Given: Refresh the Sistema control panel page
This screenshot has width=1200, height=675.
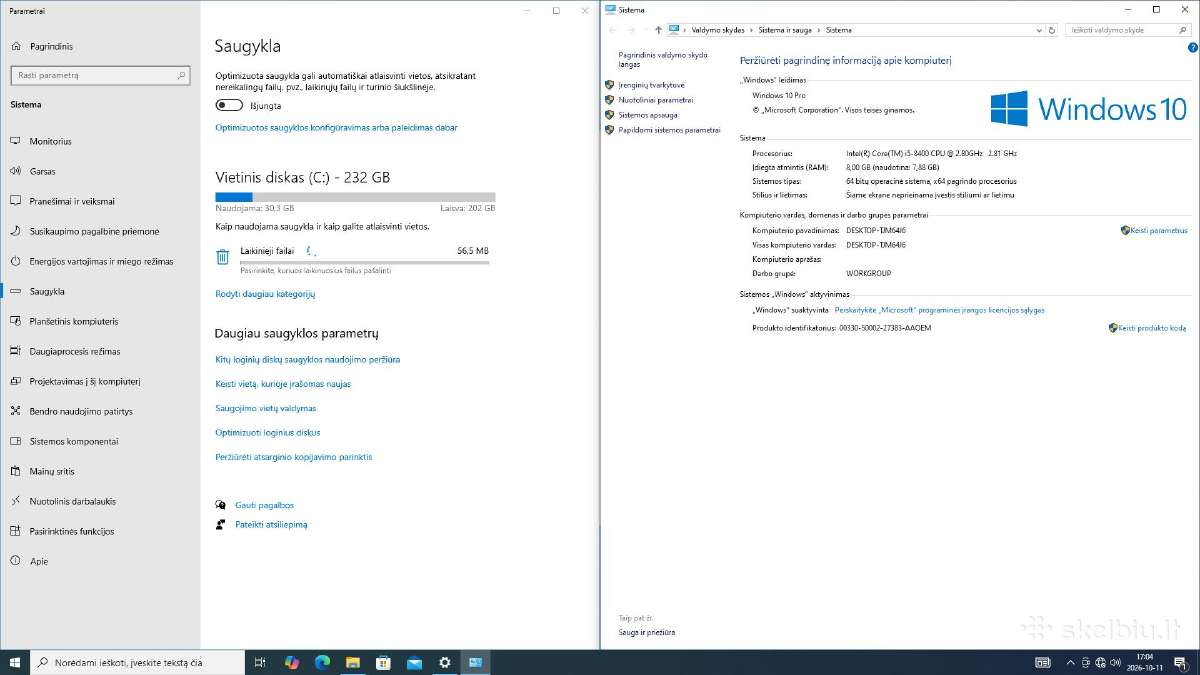Looking at the screenshot, I should click(x=1052, y=30).
